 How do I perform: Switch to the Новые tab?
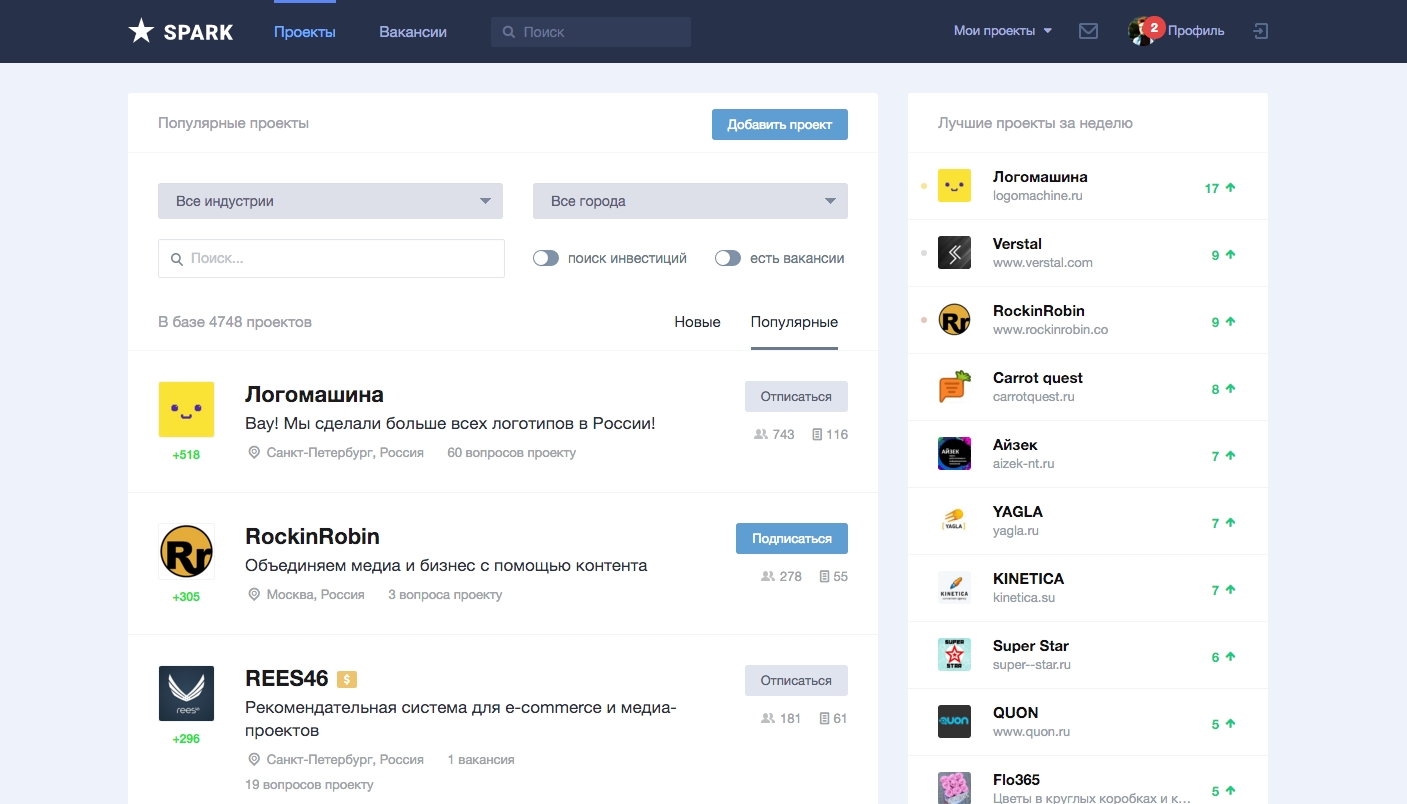(x=697, y=322)
